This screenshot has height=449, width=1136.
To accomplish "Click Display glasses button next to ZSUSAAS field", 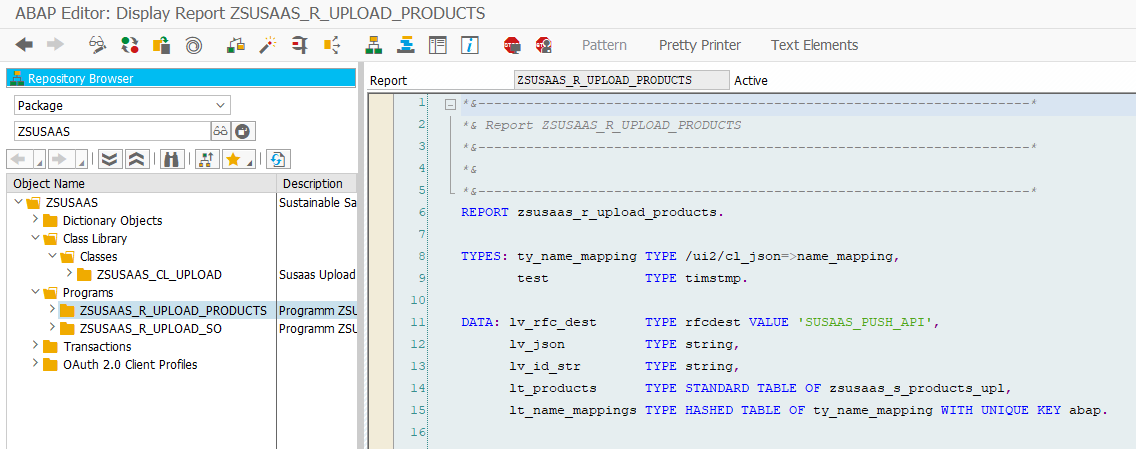I will point(220,131).
